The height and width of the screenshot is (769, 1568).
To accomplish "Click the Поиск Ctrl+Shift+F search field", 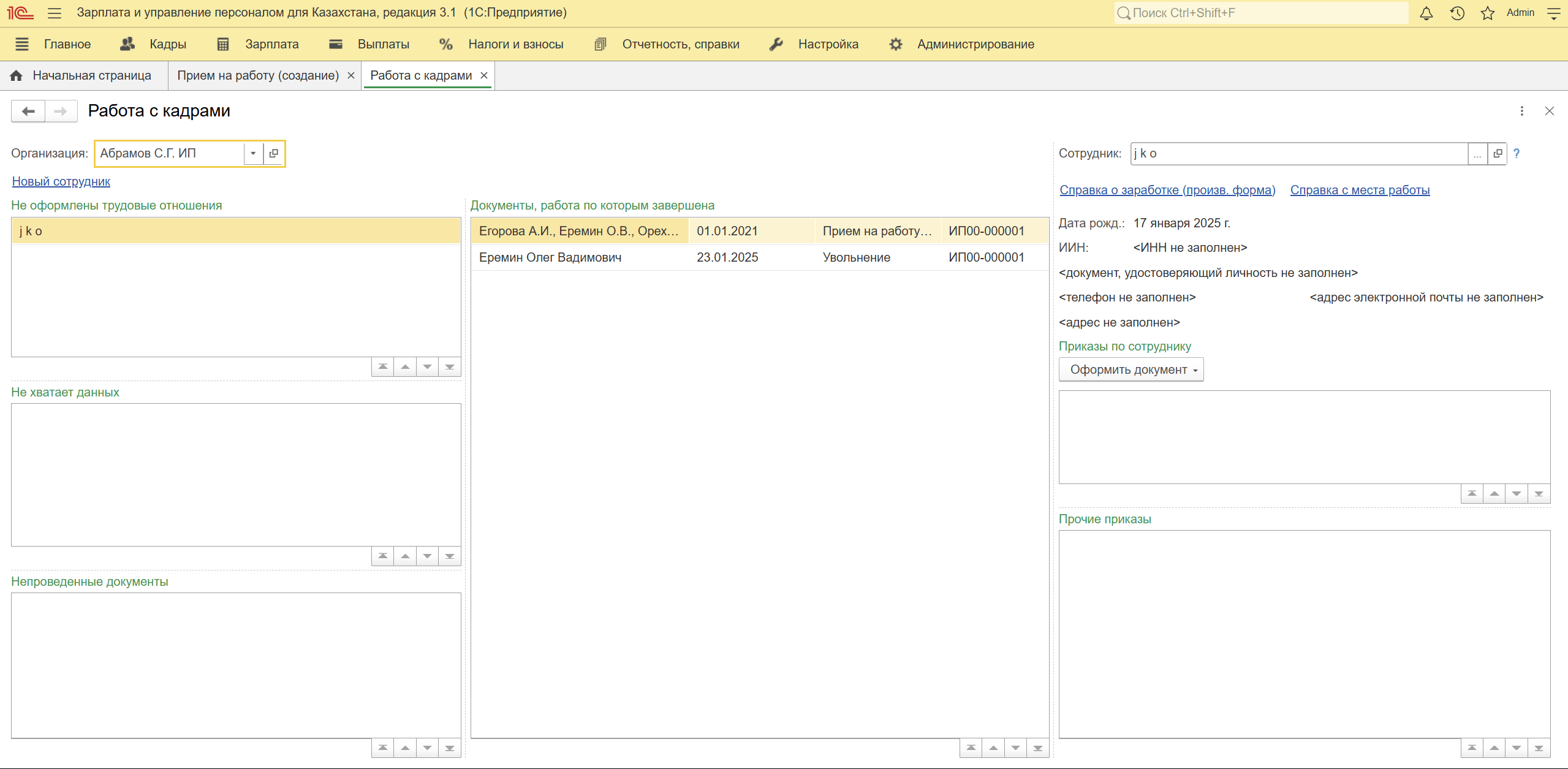I will (x=1261, y=13).
